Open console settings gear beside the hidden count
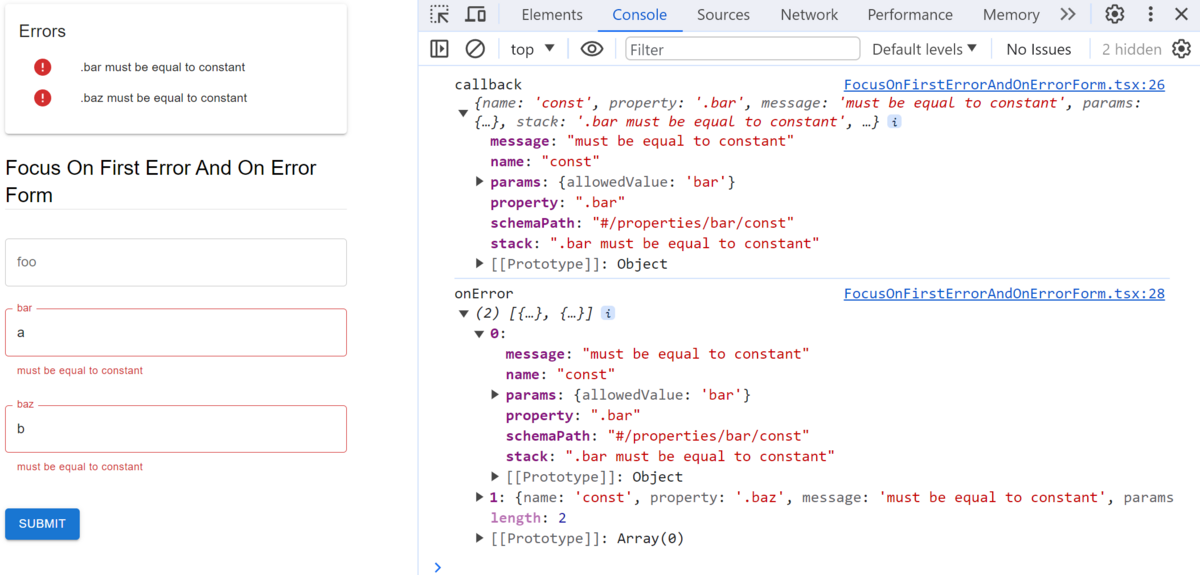Viewport: 1200px width, 575px height. pos(1182,49)
